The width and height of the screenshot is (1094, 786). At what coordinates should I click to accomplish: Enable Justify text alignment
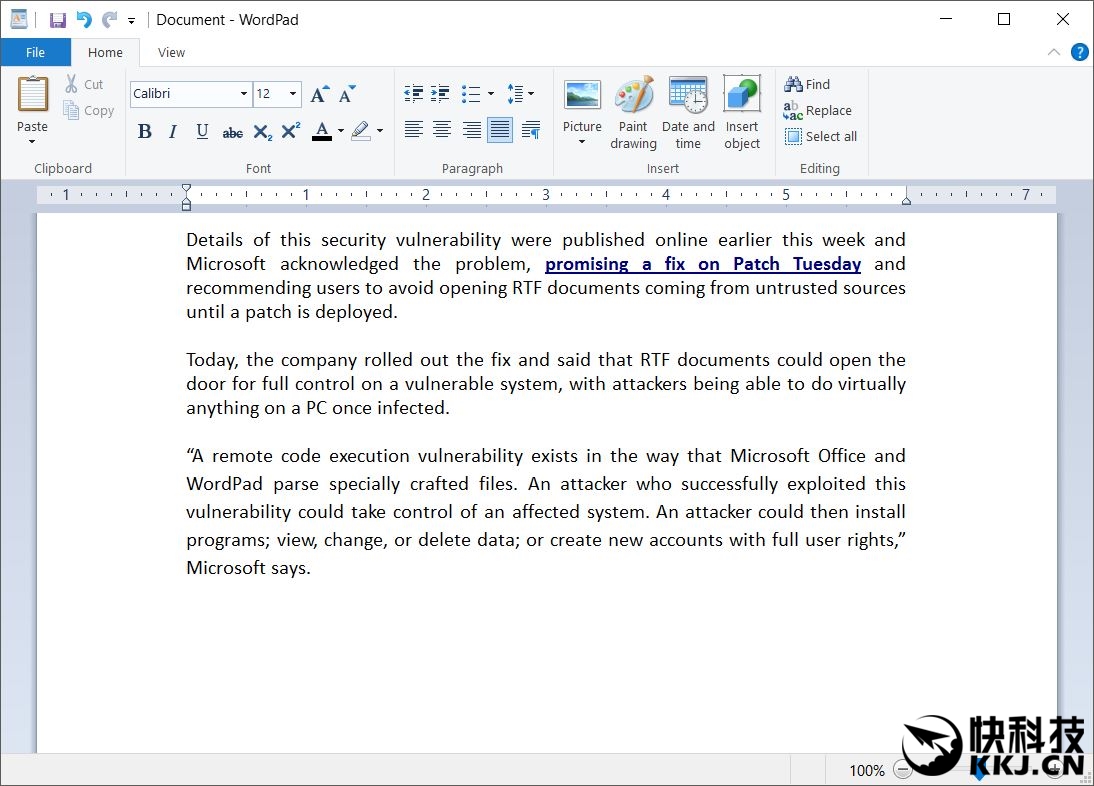tap(500, 129)
